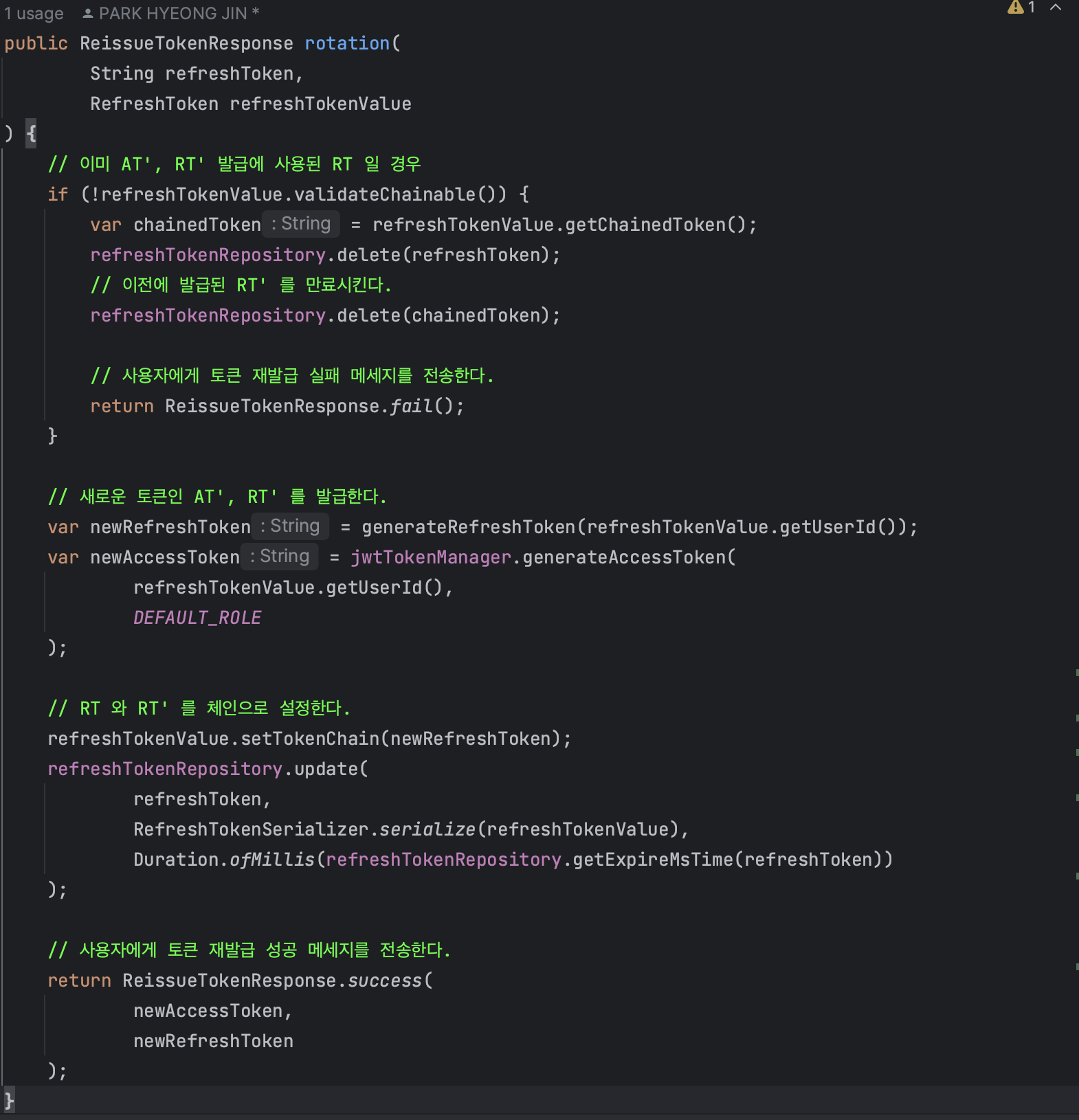1079x1120 pixels.
Task: Click the ': String' hint after newAccessToken
Action: pyautogui.click(x=280, y=557)
